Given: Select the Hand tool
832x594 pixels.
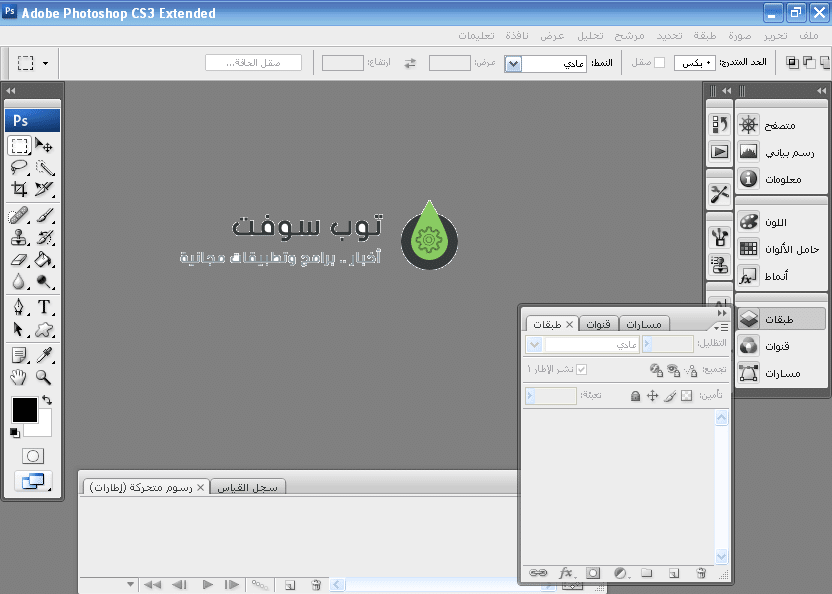Looking at the screenshot, I should tap(19, 377).
